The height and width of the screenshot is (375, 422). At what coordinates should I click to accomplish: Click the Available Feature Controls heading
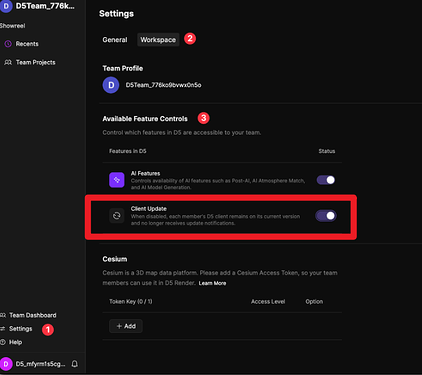[x=145, y=119]
